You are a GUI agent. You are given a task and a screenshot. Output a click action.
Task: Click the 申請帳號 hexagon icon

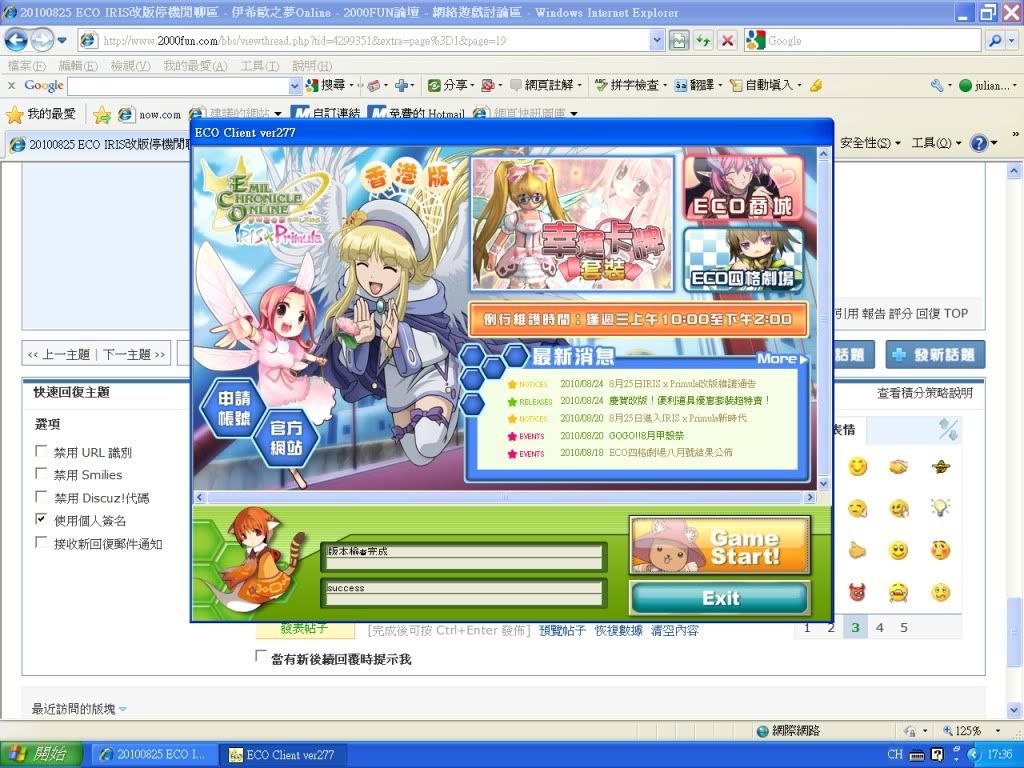coord(230,409)
